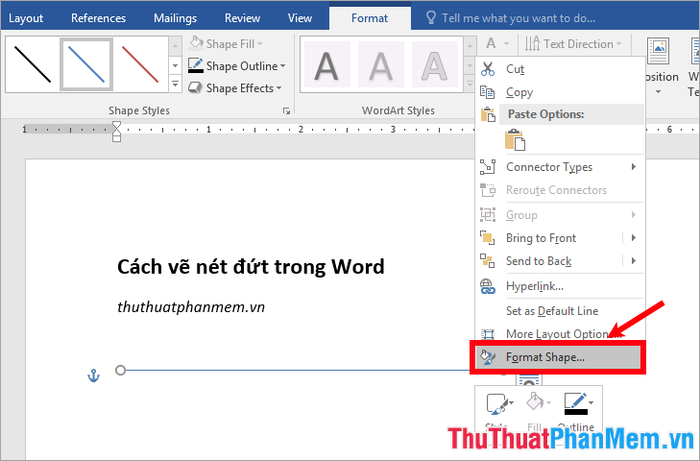
Task: Select Set as Default Line menu entry
Action: [x=552, y=311]
